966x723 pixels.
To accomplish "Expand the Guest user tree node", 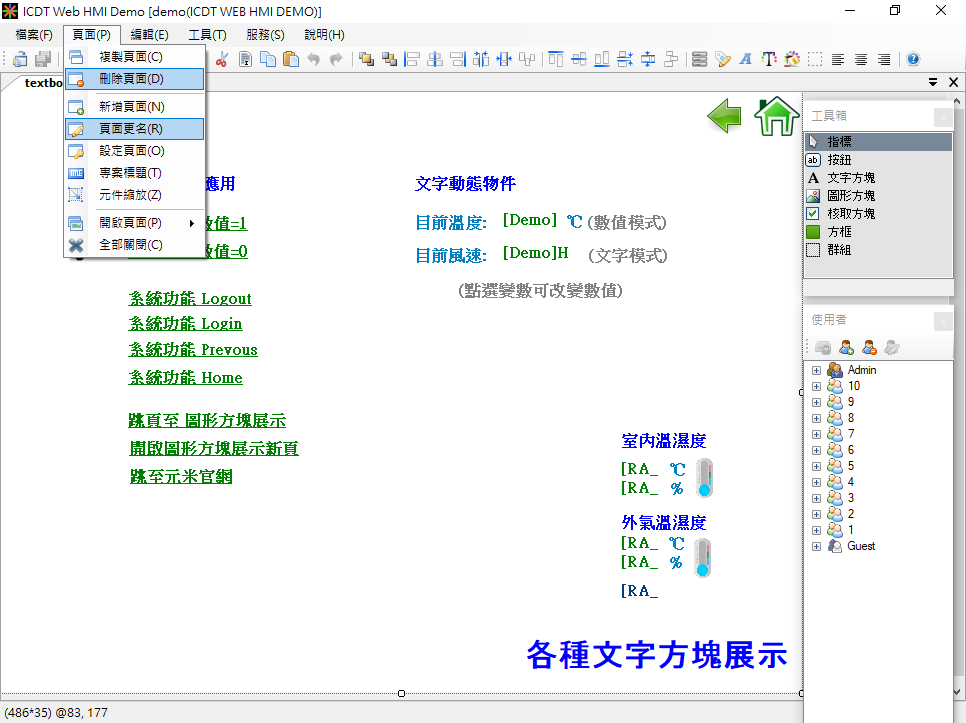I will click(816, 546).
